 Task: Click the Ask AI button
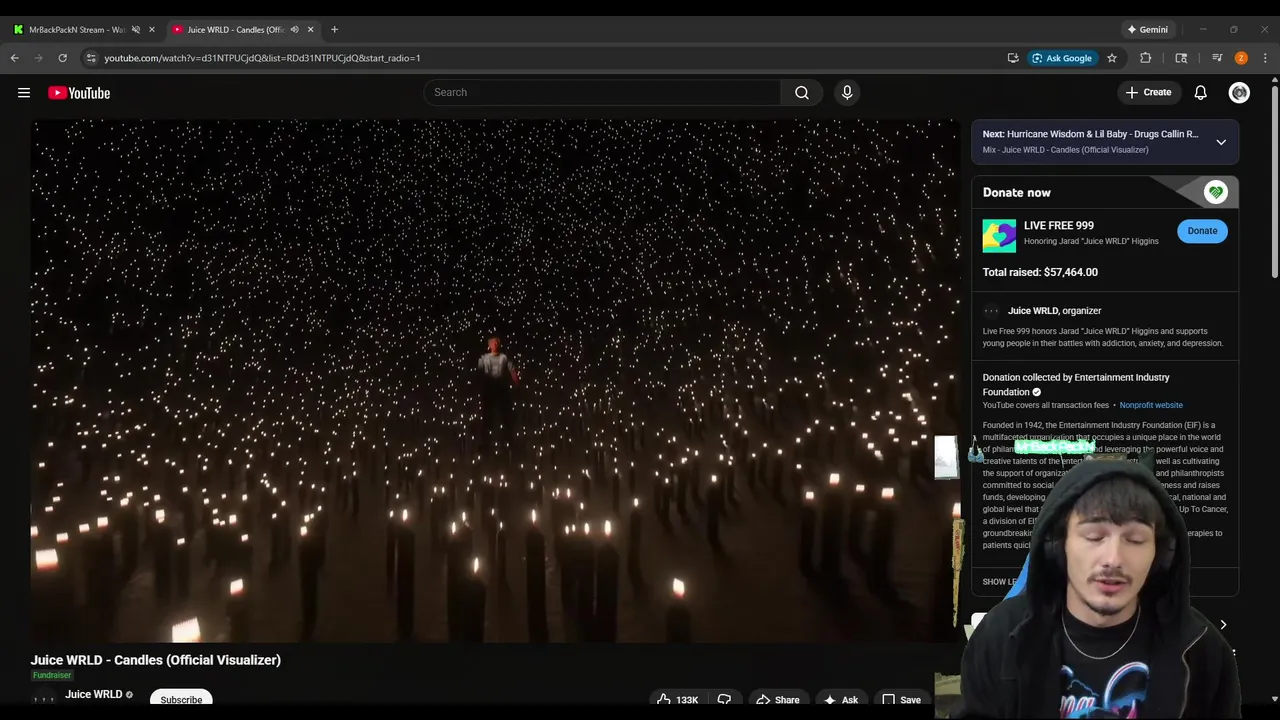pos(840,700)
